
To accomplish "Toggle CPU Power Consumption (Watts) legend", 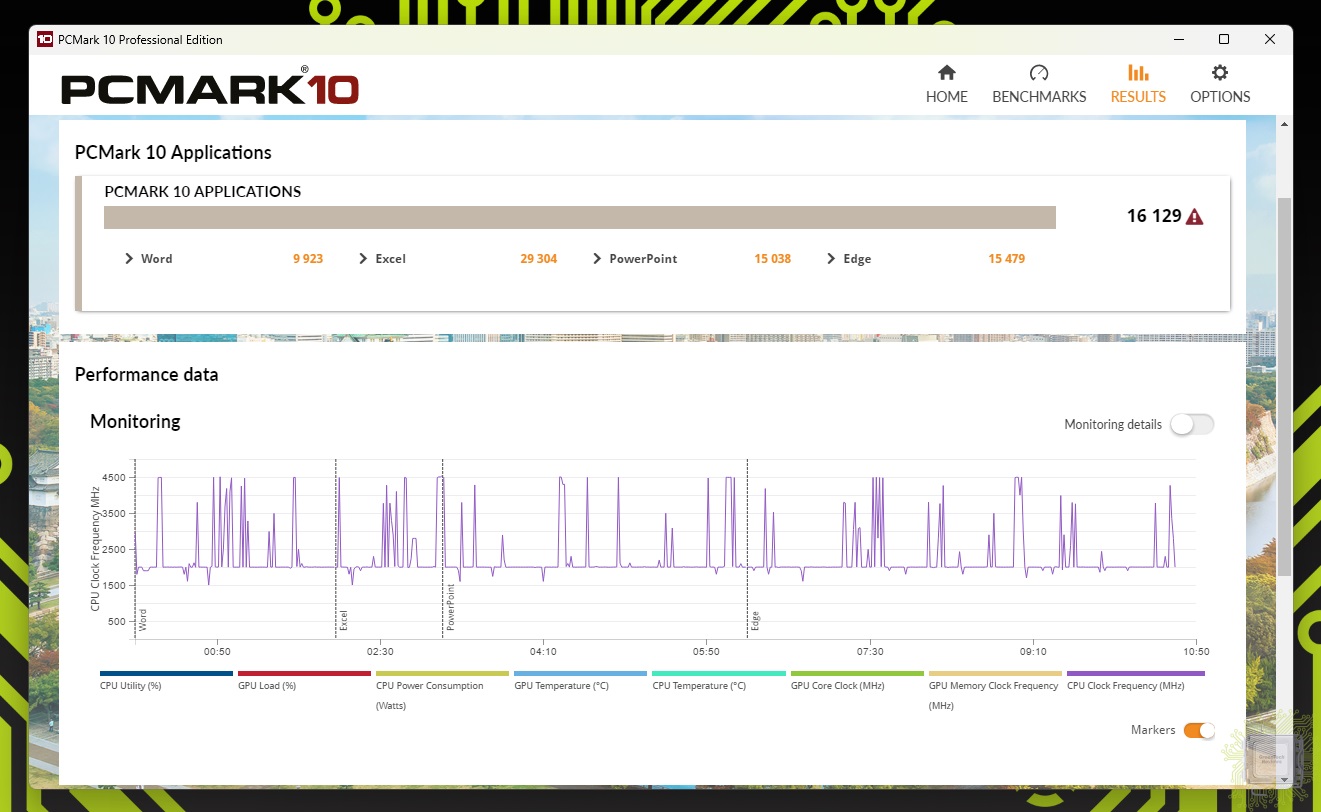I will (442, 690).
